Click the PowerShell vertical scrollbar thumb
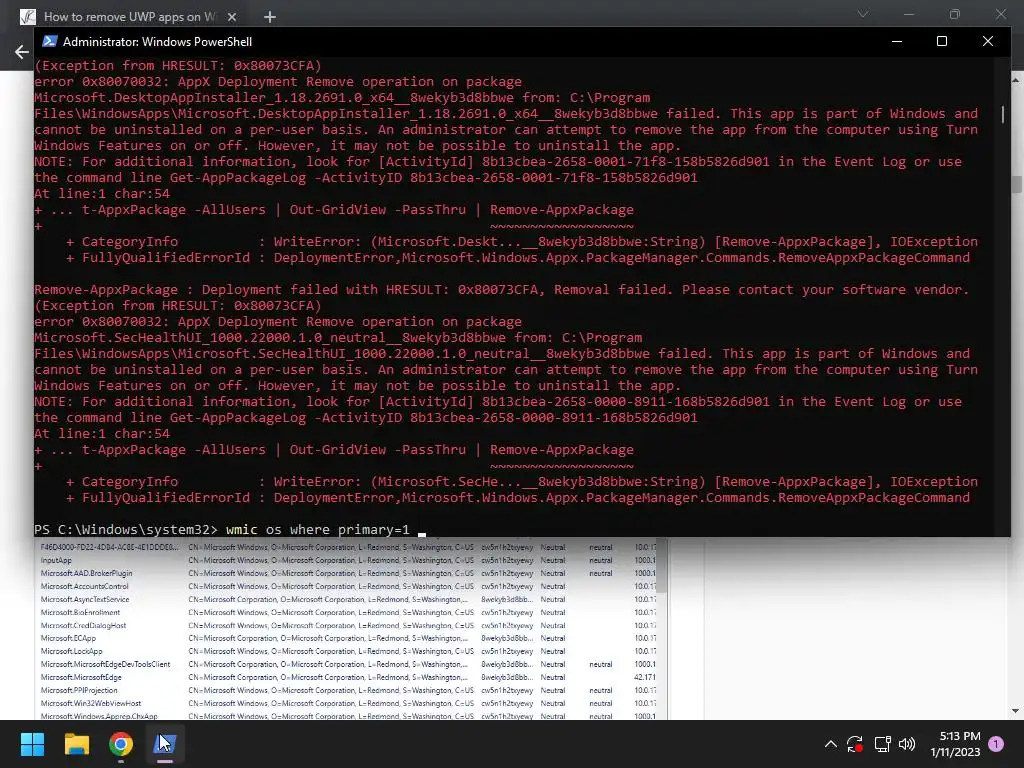This screenshot has width=1024, height=768. click(x=1003, y=114)
